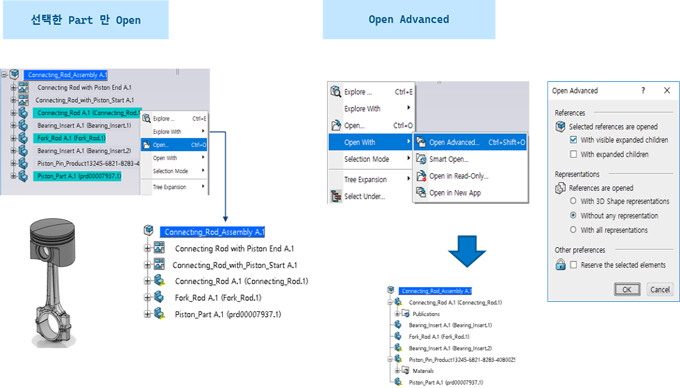Click the Explore magnifier icon in right menu
Viewport: 680px width, 388px height.
coord(336,91)
